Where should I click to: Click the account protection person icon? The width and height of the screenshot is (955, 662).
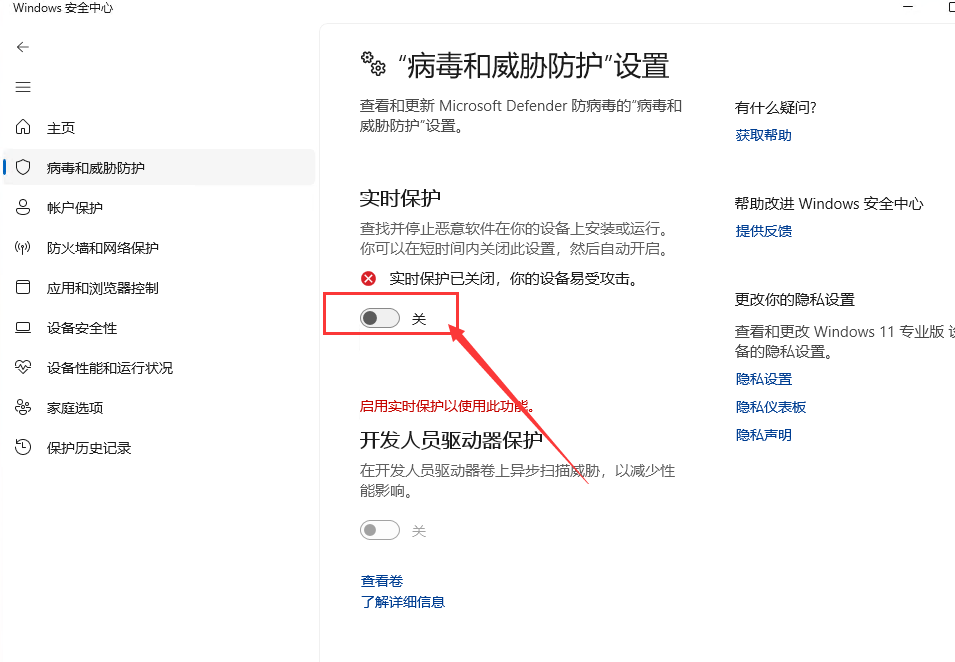(23, 208)
